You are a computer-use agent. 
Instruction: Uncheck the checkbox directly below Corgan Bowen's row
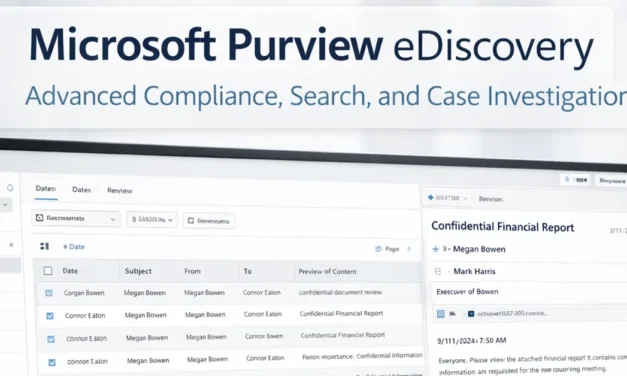tap(50, 316)
